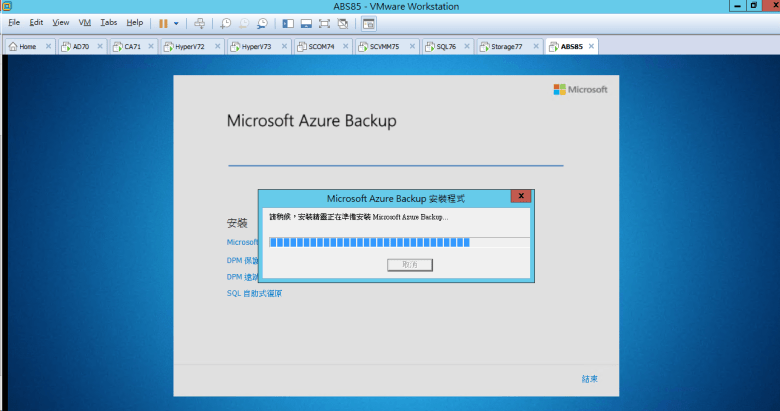Viewport: 780px width, 411px height.
Task: Click the console view icon in the toolbar
Action: [x=368, y=22]
